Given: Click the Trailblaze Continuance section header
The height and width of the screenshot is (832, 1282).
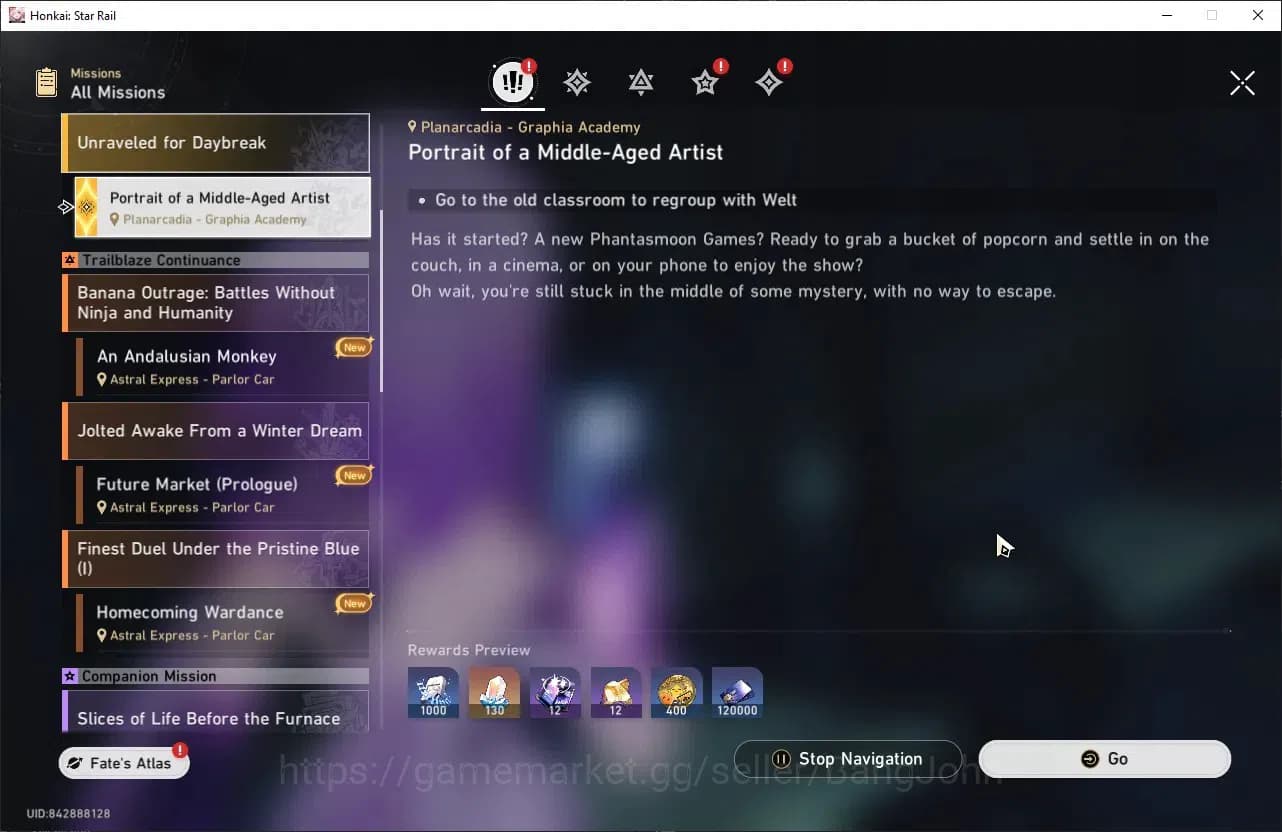Looking at the screenshot, I should tap(215, 260).
